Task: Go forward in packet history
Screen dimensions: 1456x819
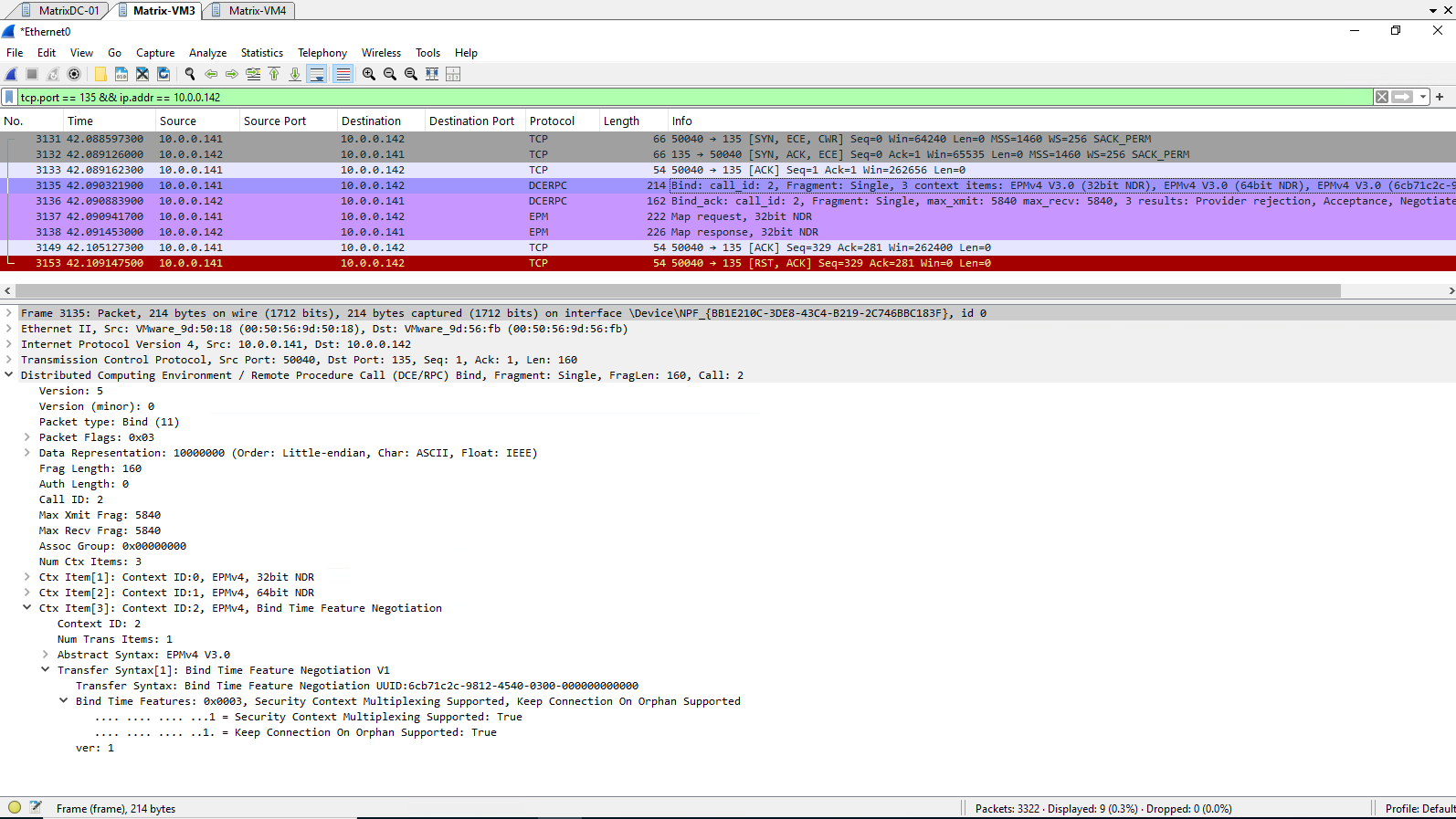Action: 232,74
